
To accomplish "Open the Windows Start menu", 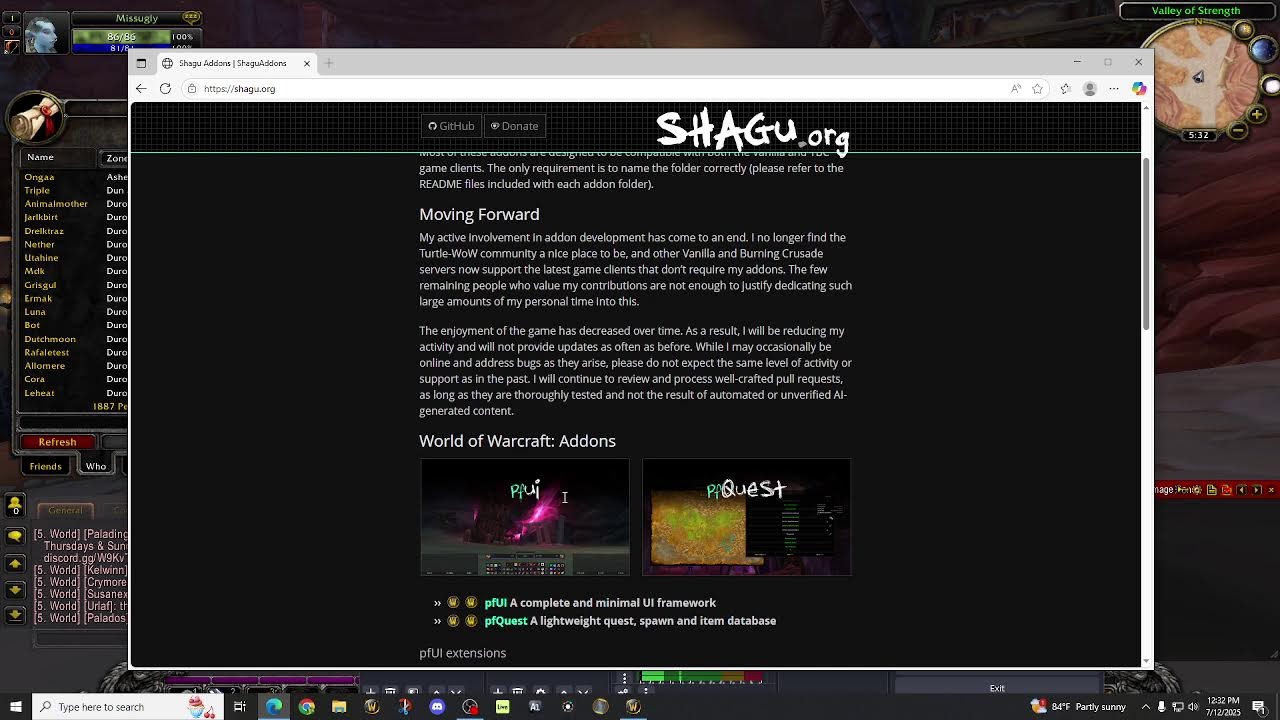I will tap(15, 707).
